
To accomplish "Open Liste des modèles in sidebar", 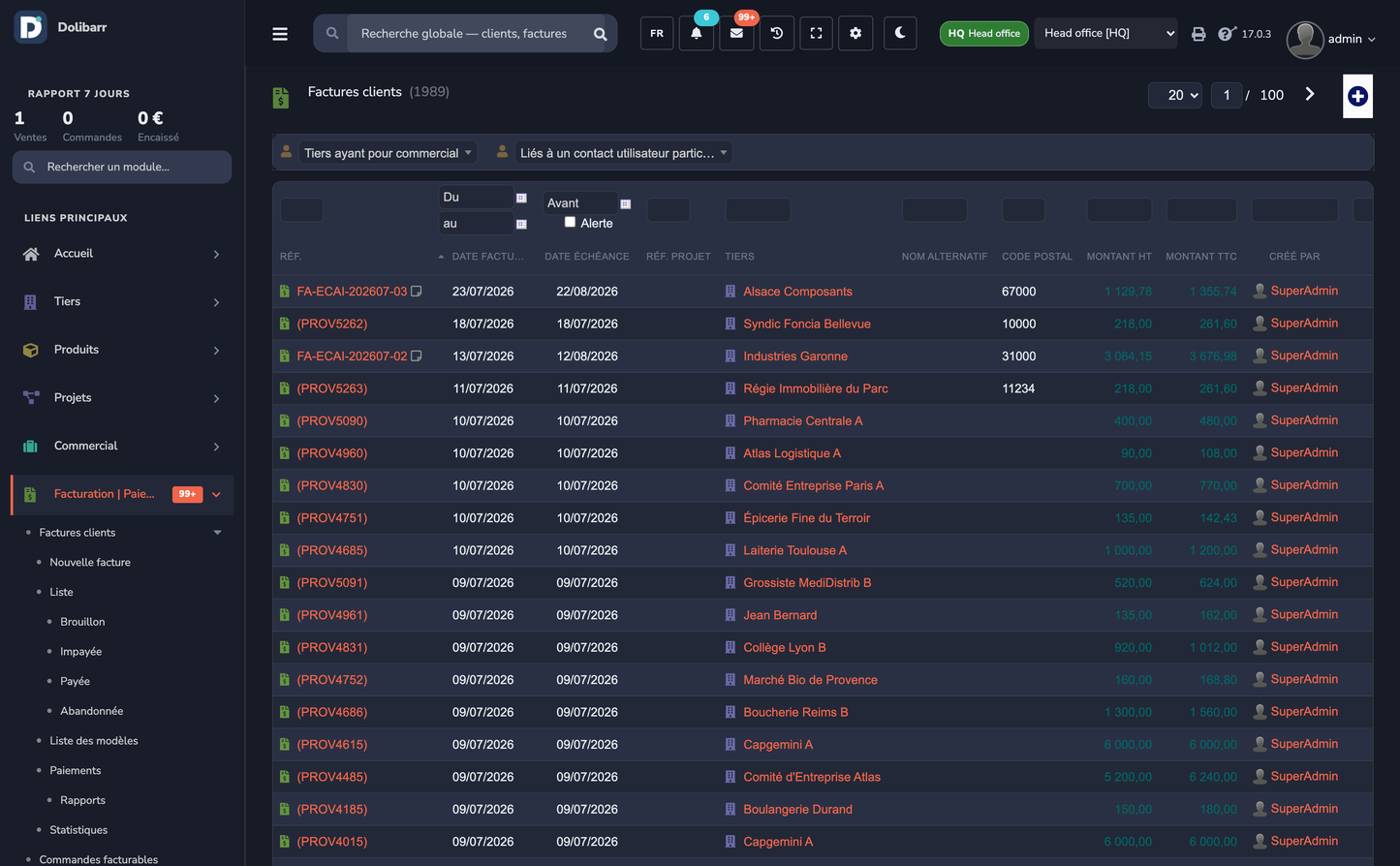I will pyautogui.click(x=94, y=741).
